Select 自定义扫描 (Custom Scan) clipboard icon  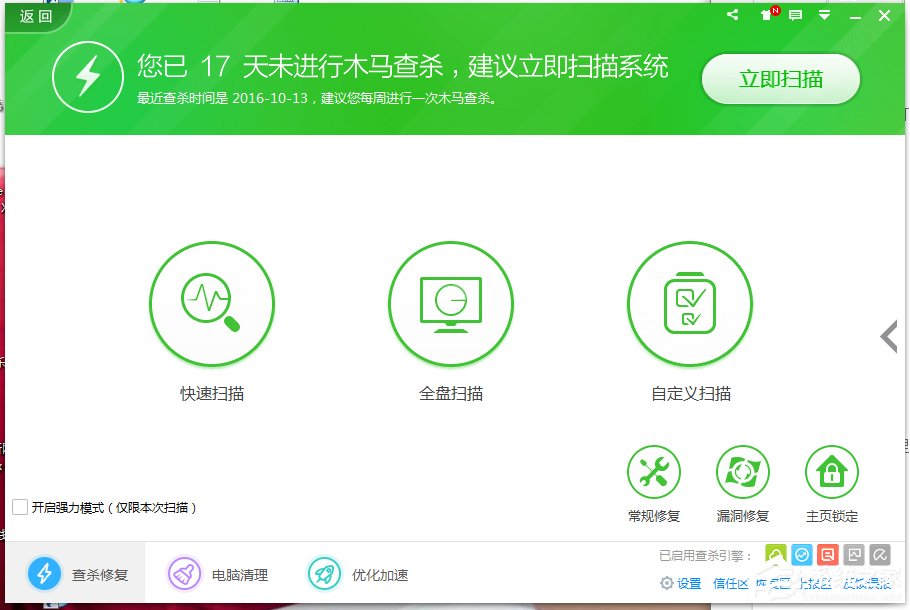[x=689, y=303]
